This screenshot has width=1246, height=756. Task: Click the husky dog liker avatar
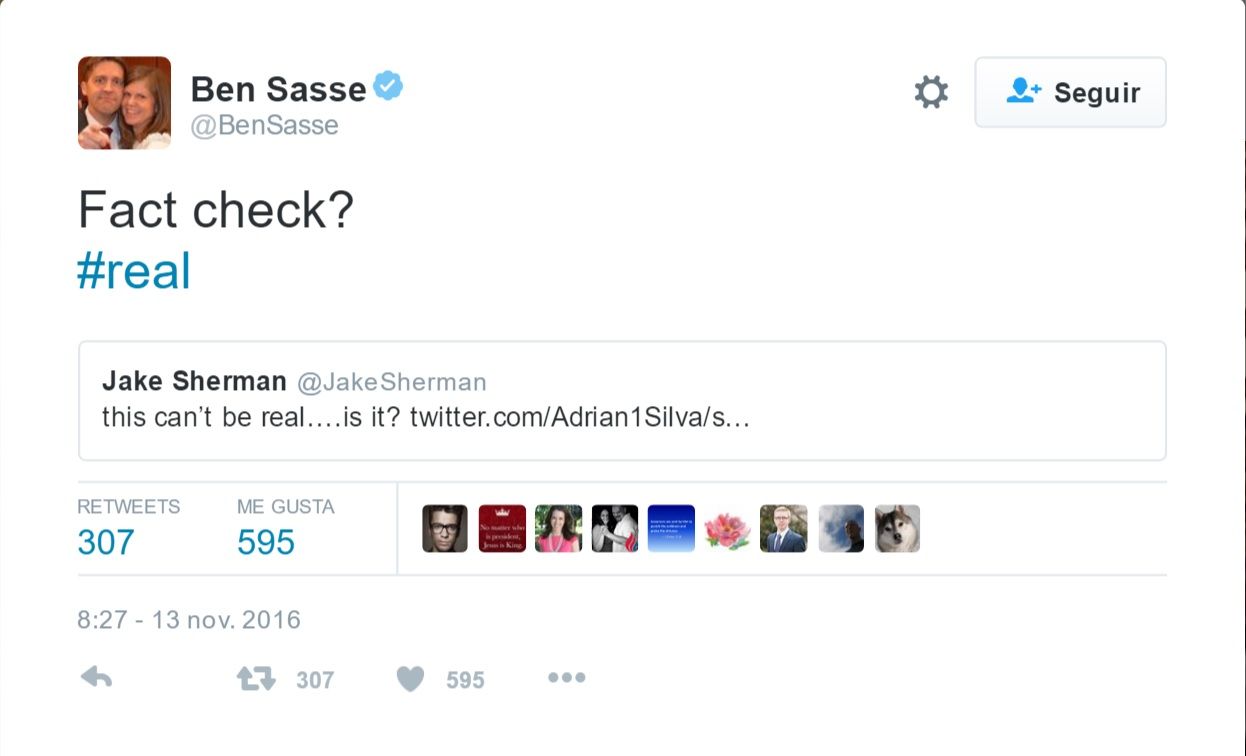[897, 528]
